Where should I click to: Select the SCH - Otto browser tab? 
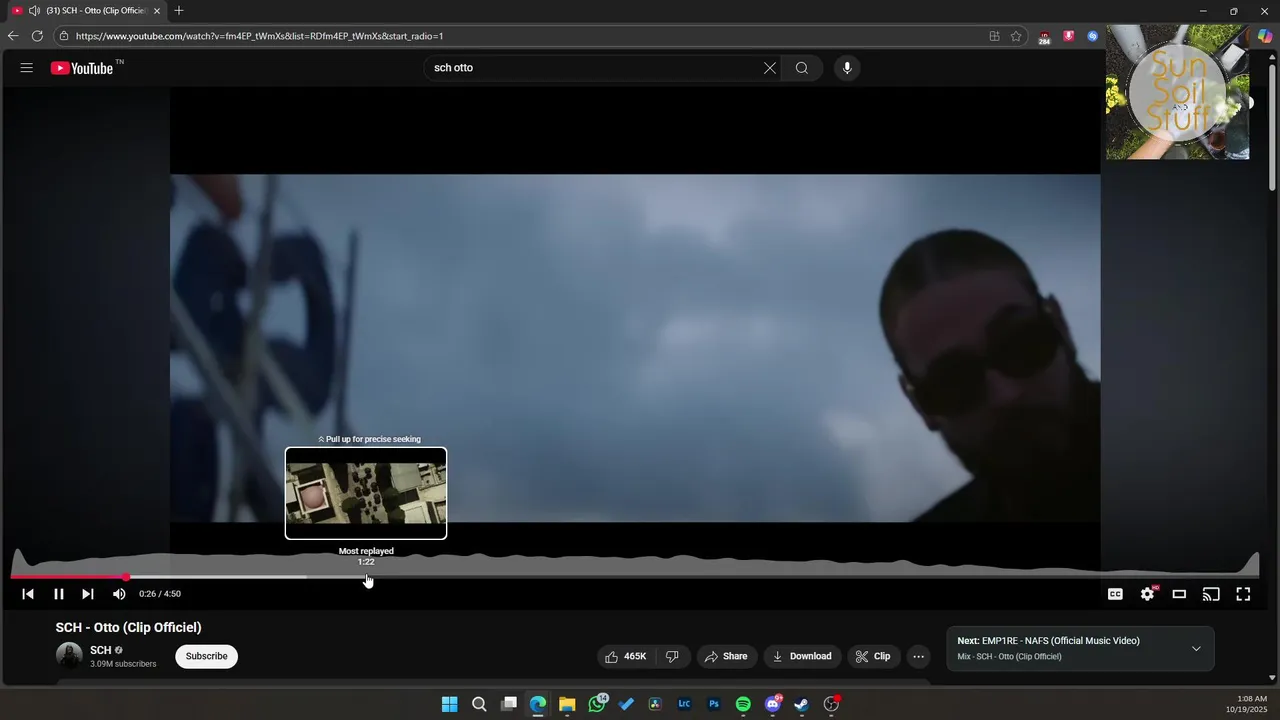tap(85, 11)
